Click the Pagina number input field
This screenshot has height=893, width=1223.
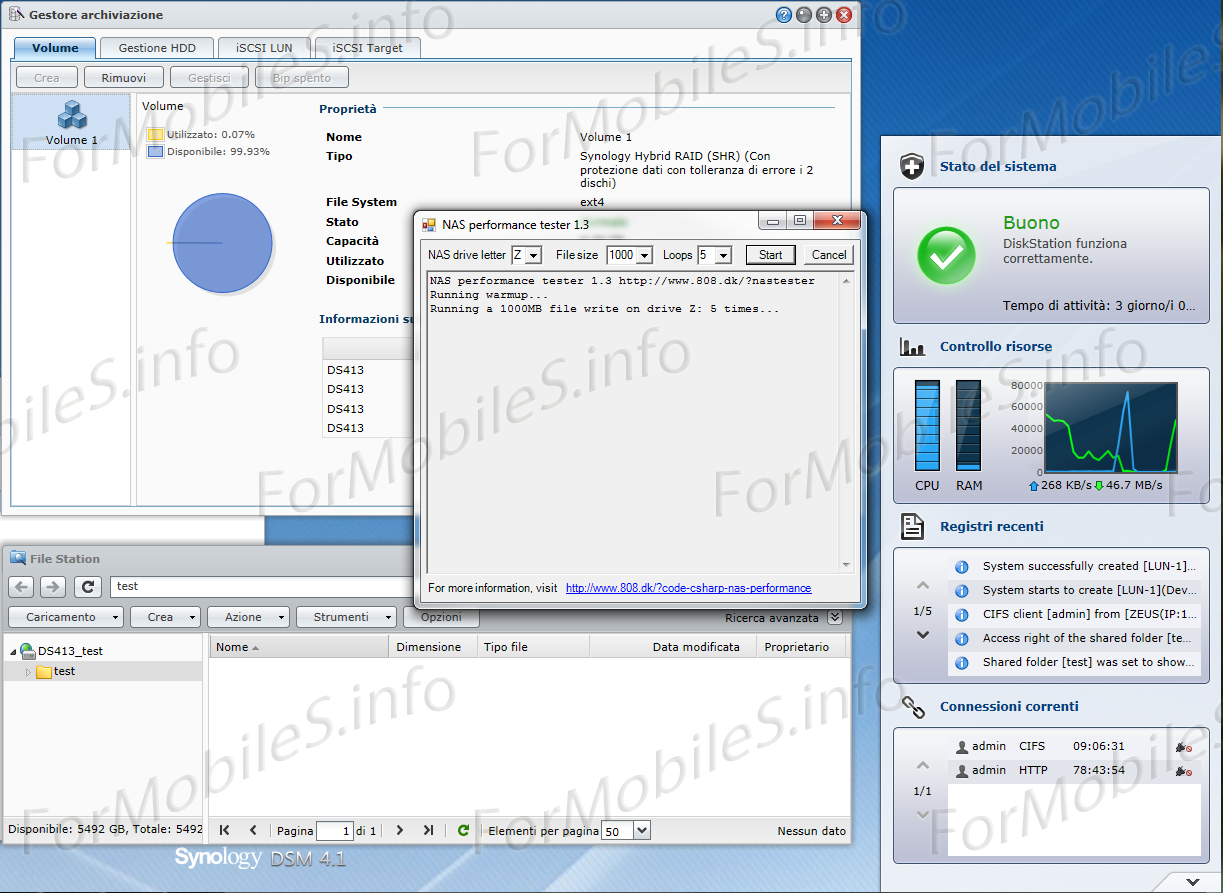[x=334, y=830]
